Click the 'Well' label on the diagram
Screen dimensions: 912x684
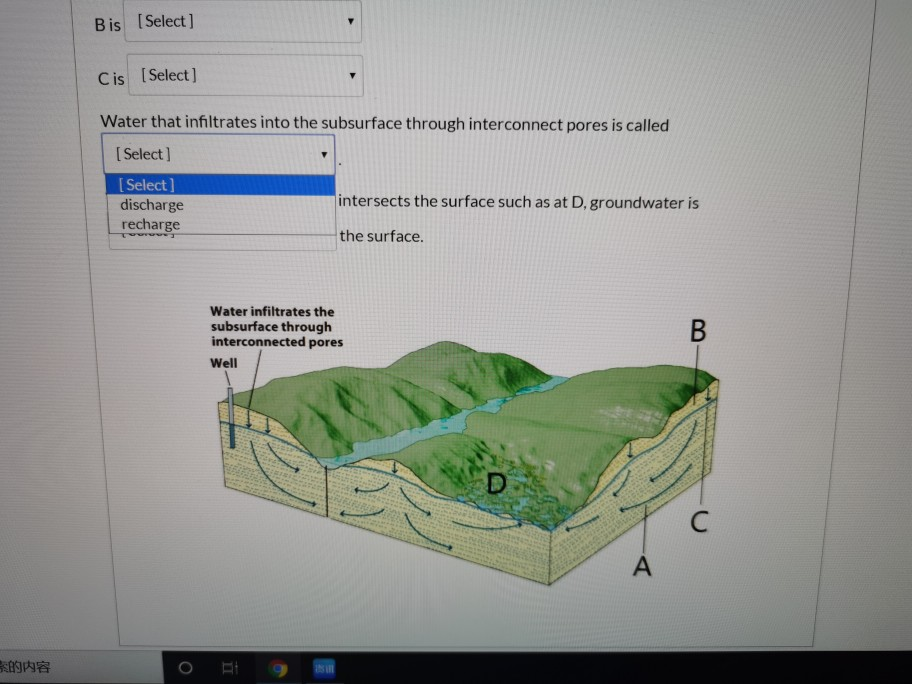pyautogui.click(x=222, y=363)
